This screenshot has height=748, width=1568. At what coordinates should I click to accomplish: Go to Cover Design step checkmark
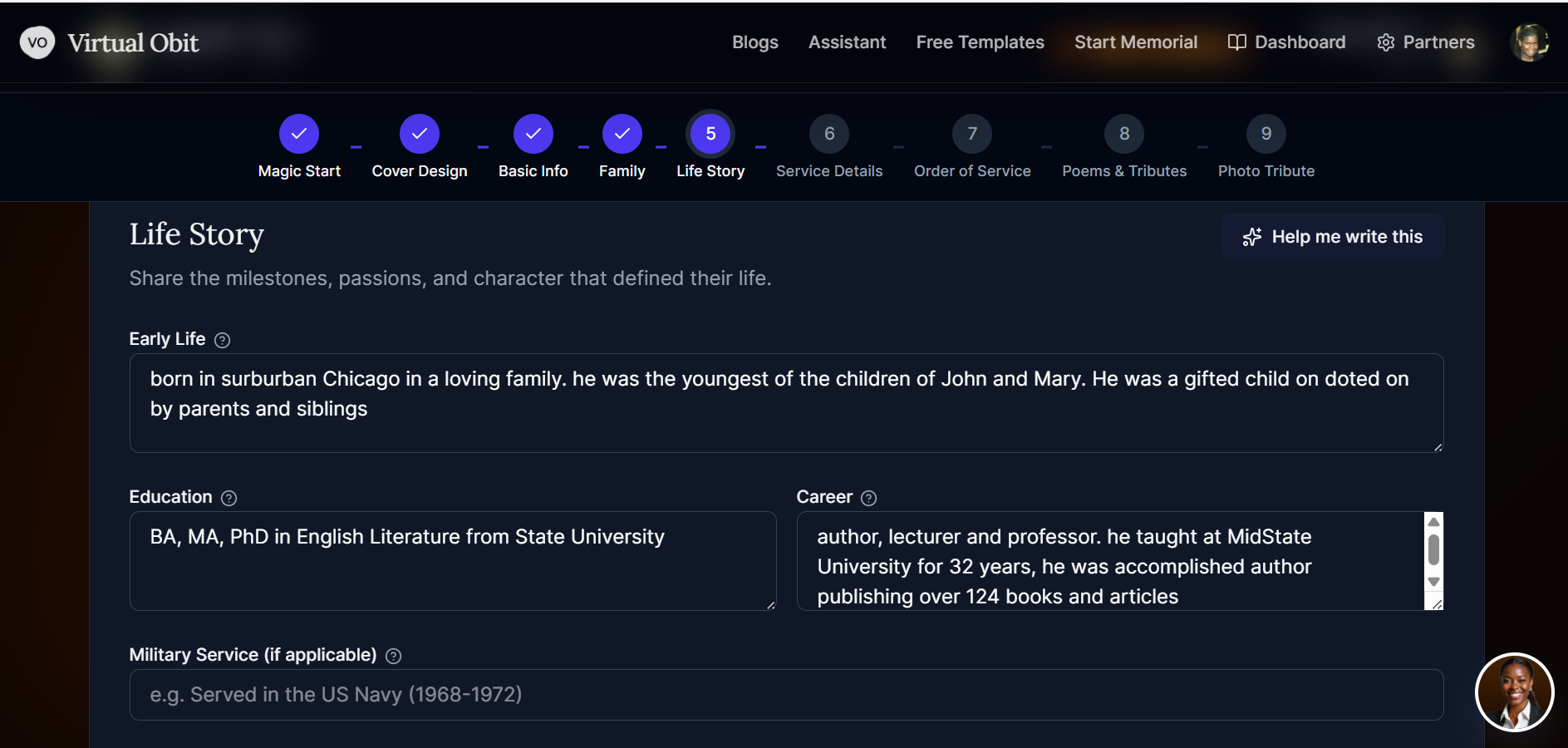tap(420, 134)
